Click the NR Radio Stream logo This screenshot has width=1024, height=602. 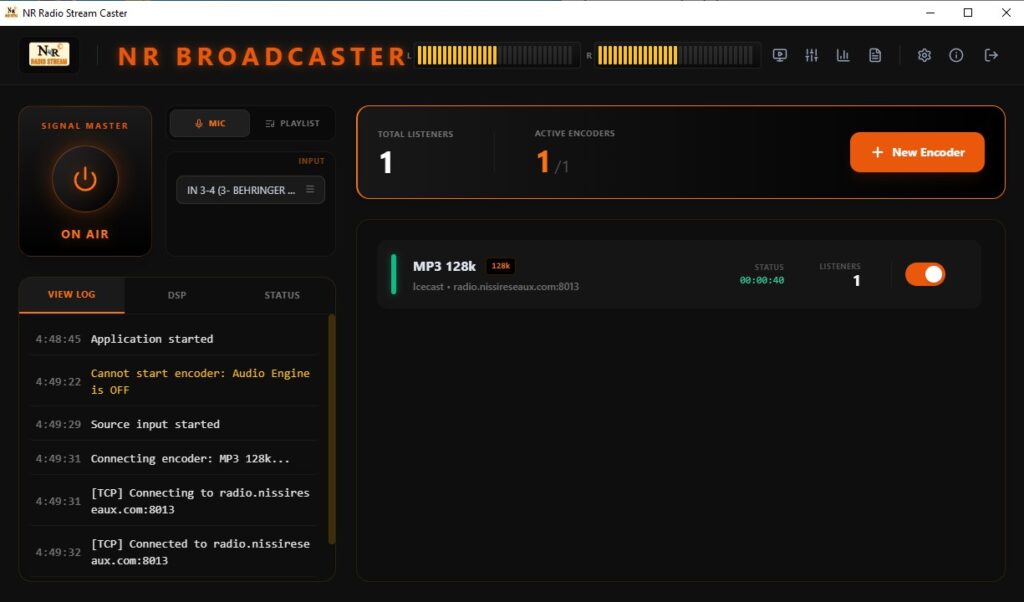coord(49,55)
